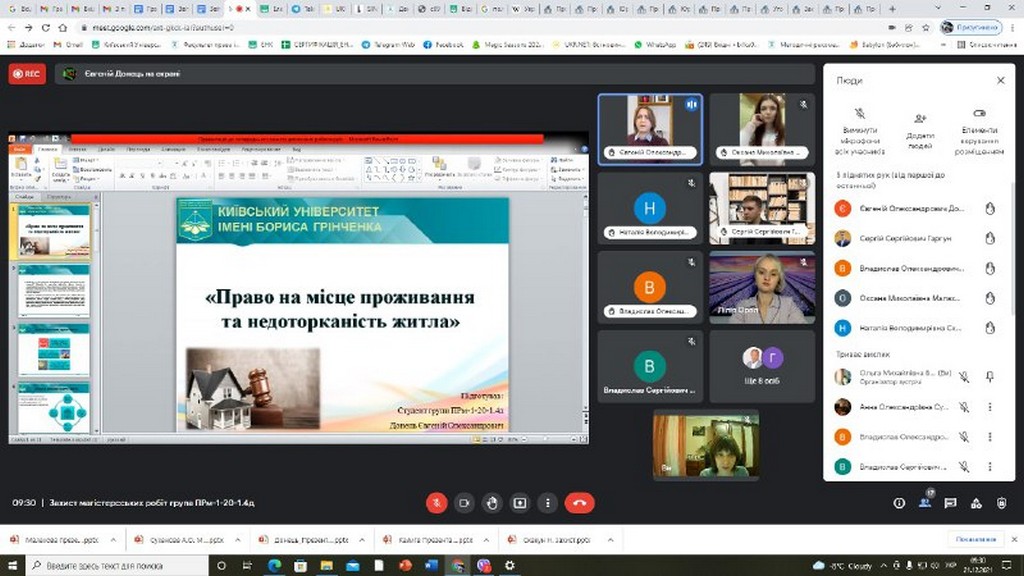Click Add people in the People panel
The height and width of the screenshot is (576, 1024).
[x=920, y=127]
